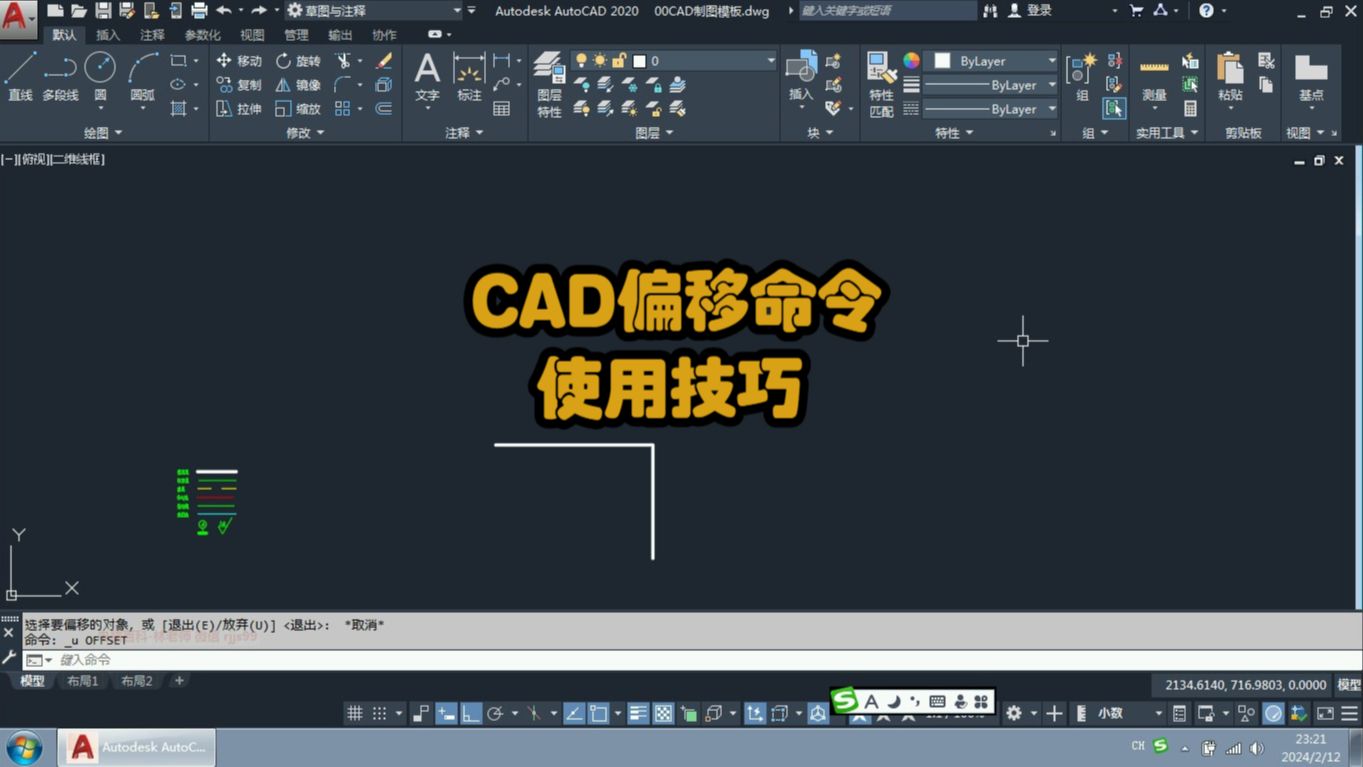
Task: Click the Undo arrow in quick access toolbar
Action: tap(223, 10)
